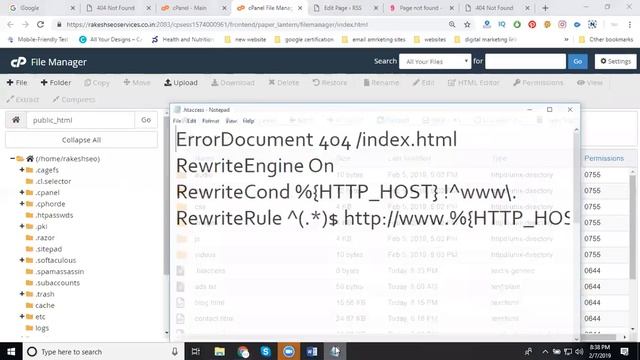Switch to the Edit Page - RSS tab
Viewport: 640px width, 360px height.
[346, 8]
